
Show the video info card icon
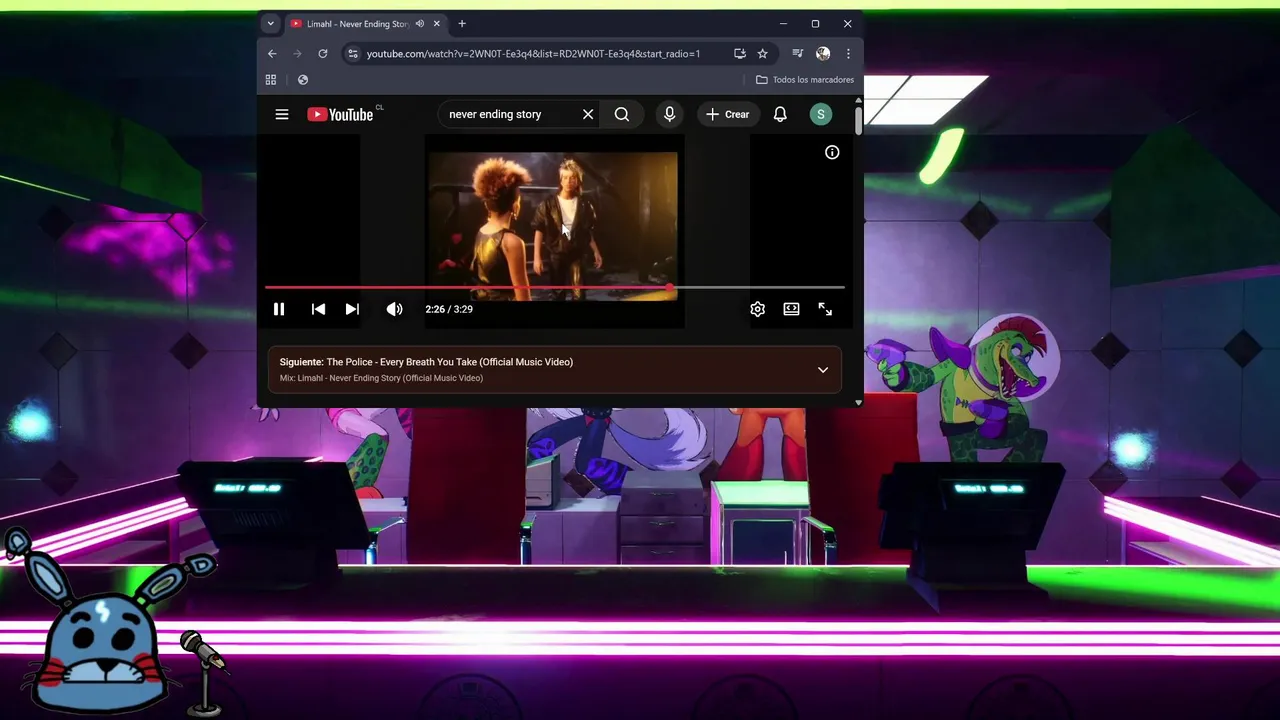pos(832,152)
